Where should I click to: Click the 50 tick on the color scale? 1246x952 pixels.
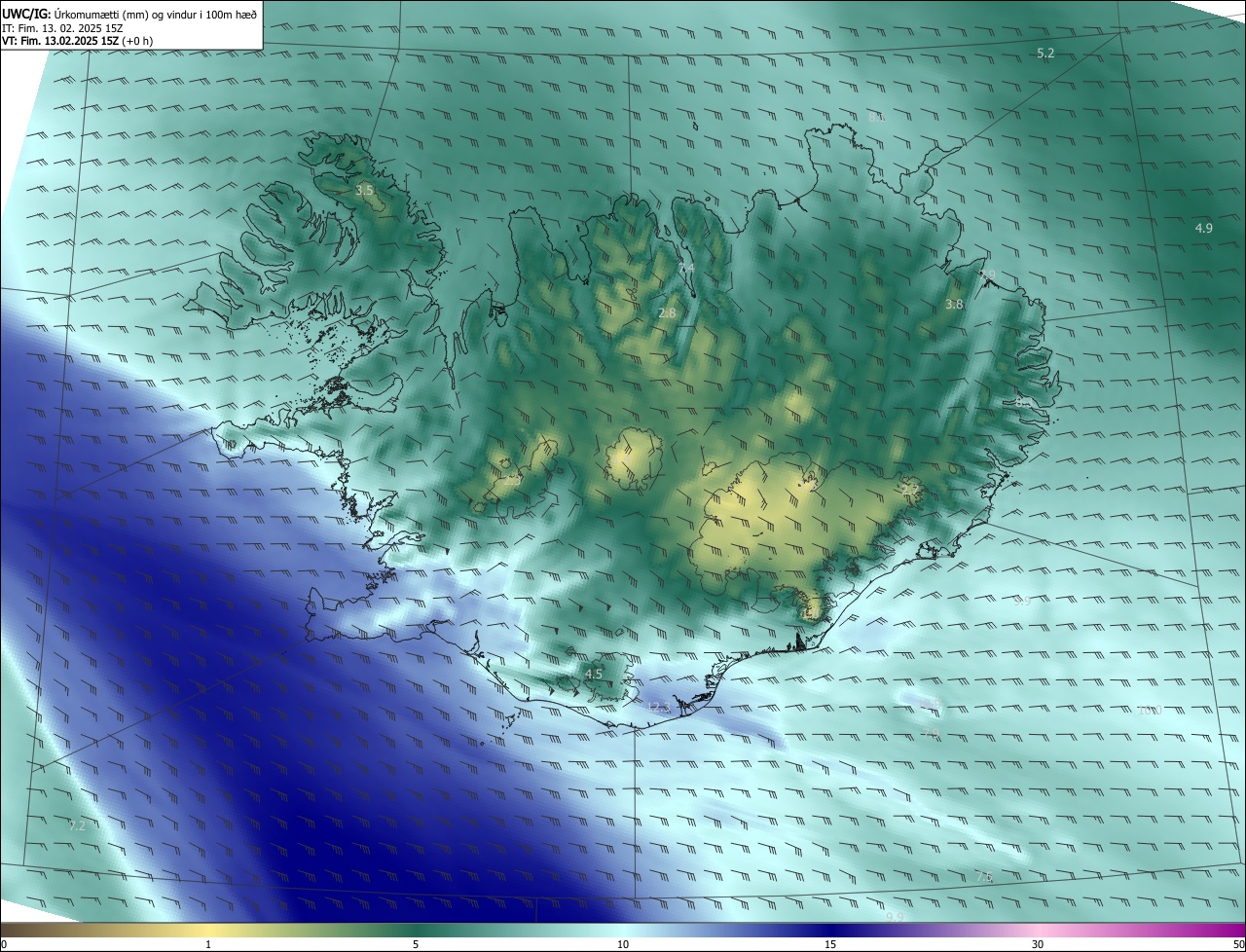[x=1238, y=944]
